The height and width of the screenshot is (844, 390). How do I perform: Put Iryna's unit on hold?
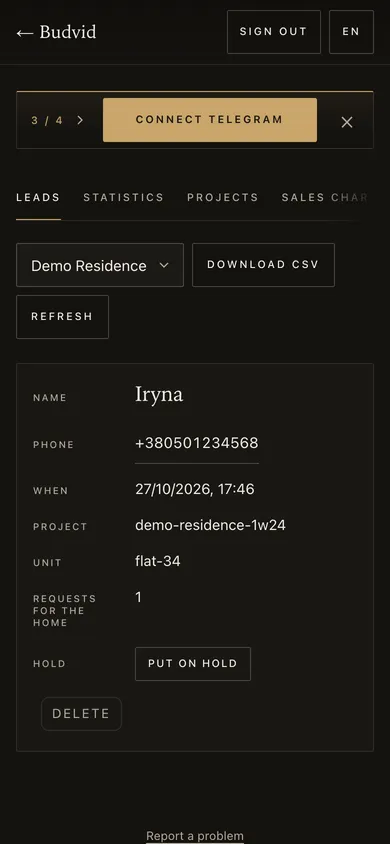pyautogui.click(x=193, y=664)
